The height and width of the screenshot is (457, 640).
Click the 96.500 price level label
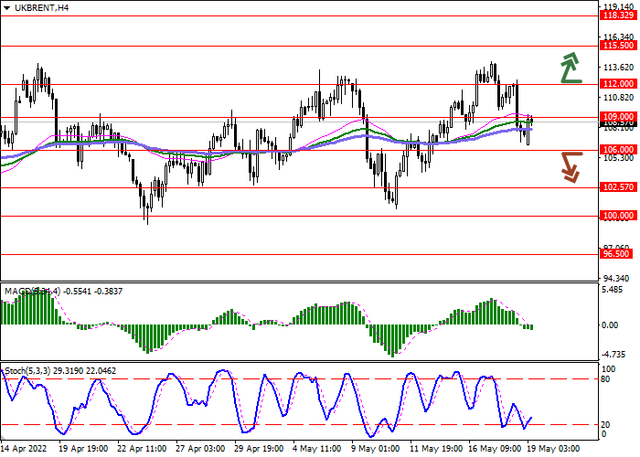tap(618, 254)
